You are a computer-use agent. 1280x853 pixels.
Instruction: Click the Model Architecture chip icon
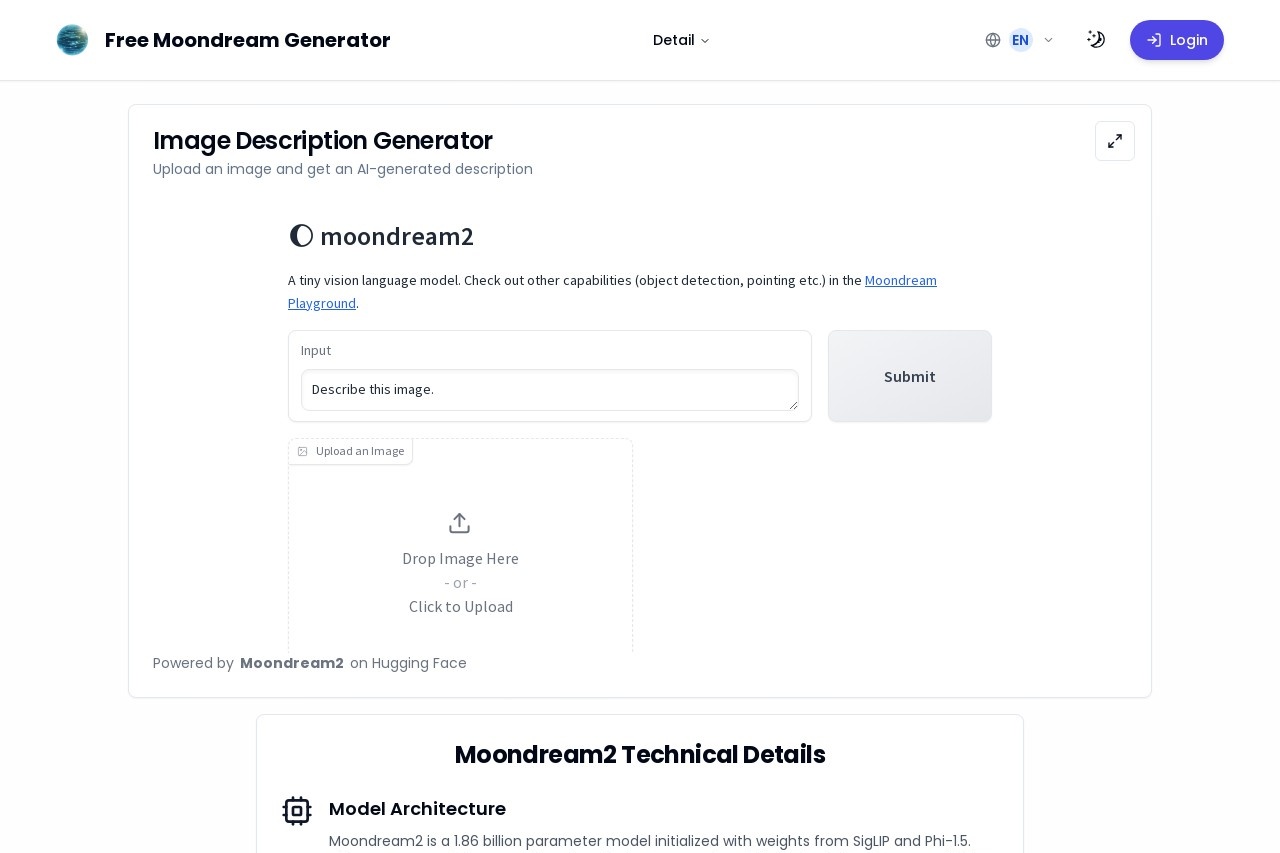pos(297,810)
